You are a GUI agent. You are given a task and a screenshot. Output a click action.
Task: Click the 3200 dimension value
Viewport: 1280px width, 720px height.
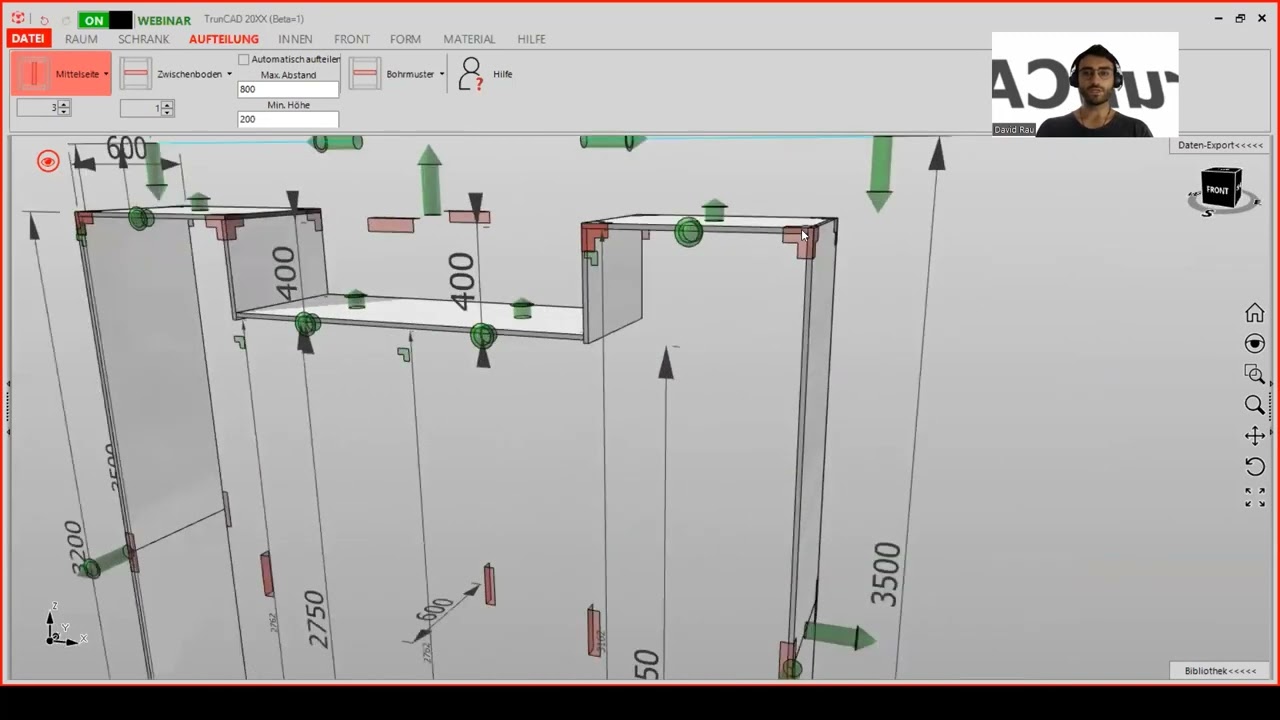pos(75,547)
